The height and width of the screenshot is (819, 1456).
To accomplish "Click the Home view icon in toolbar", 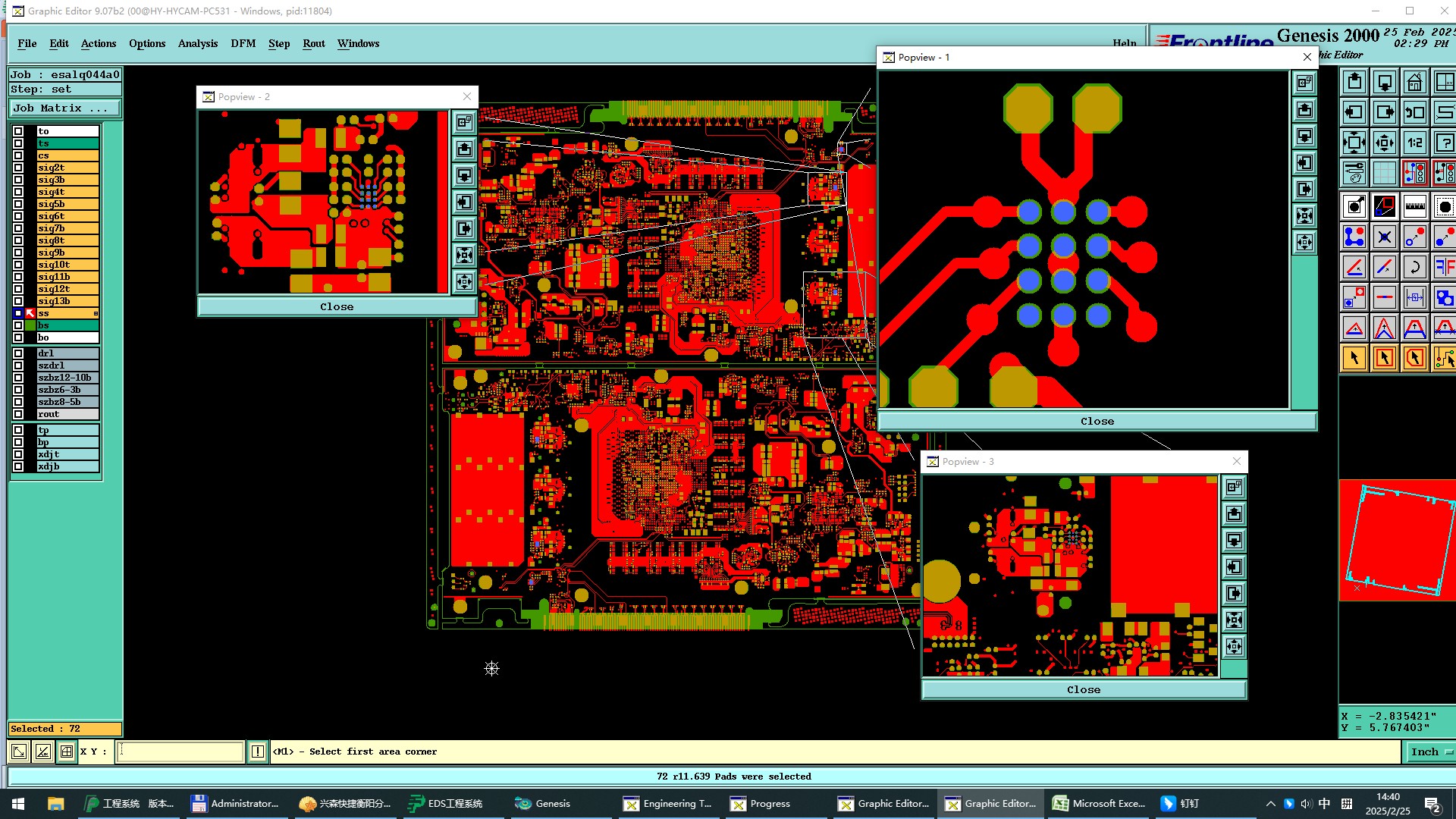I will click(1414, 82).
